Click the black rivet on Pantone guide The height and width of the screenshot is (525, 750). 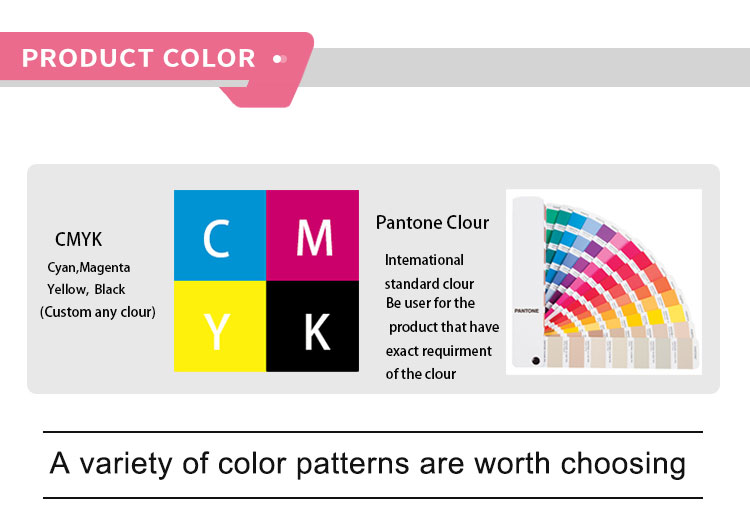[535, 360]
